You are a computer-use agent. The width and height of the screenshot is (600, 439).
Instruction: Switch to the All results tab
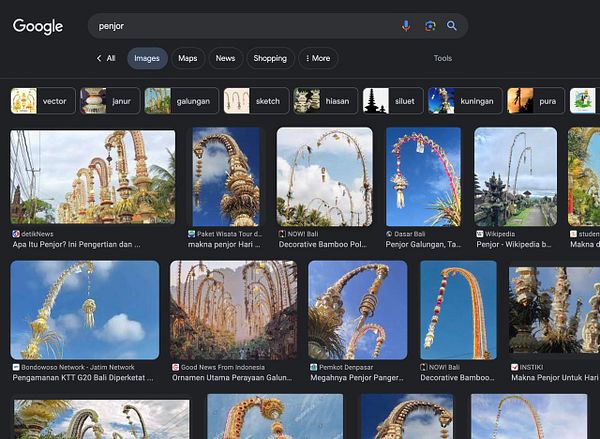[x=111, y=58]
